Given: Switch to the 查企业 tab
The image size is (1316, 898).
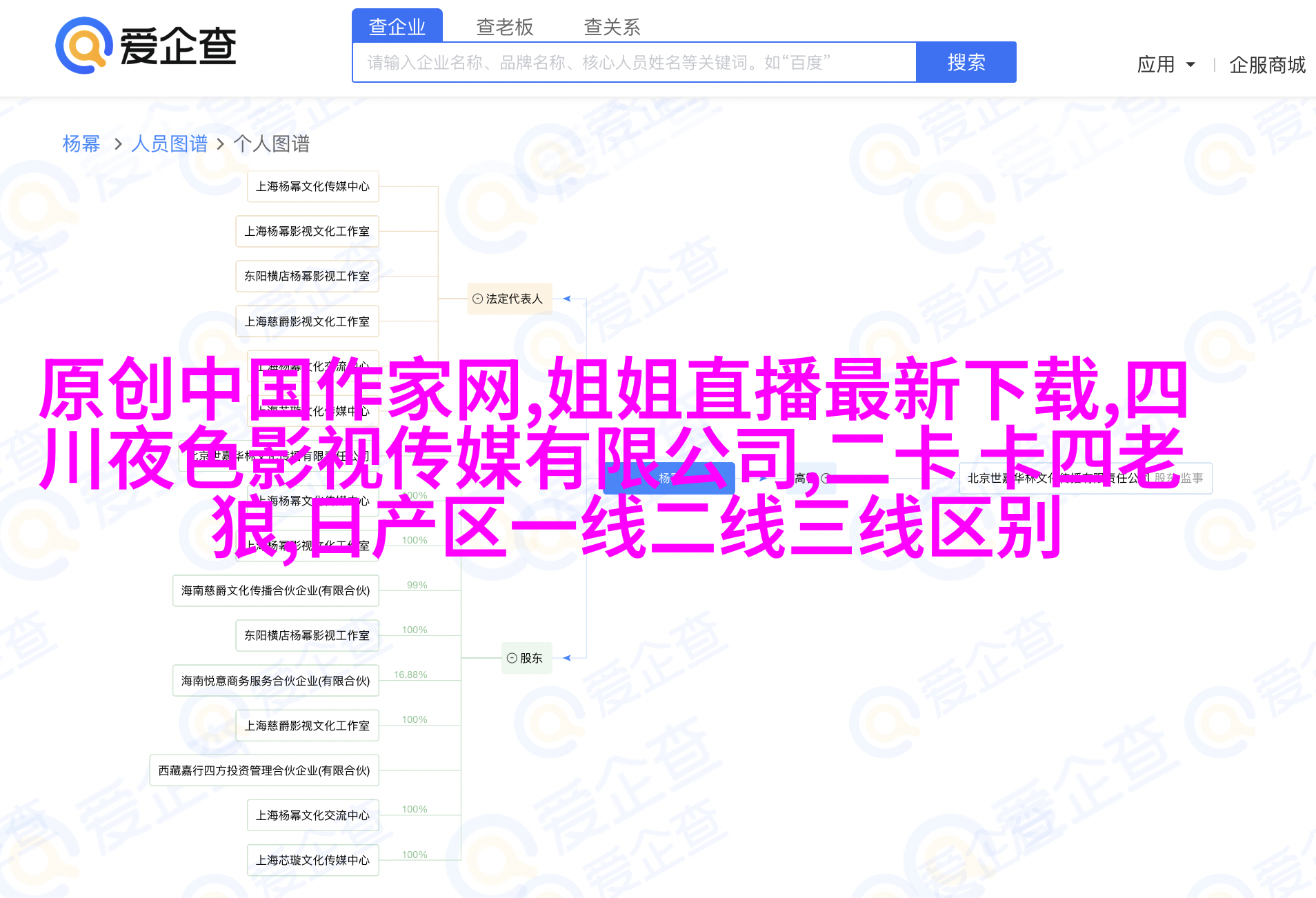Looking at the screenshot, I should click(x=397, y=26).
